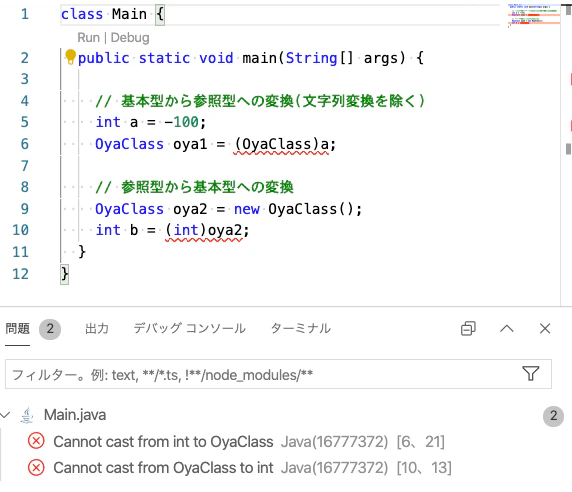This screenshot has height=492, width=572.
Task: Select the 'Cannot cast from OyaClass to int' error
Action: pos(163,468)
